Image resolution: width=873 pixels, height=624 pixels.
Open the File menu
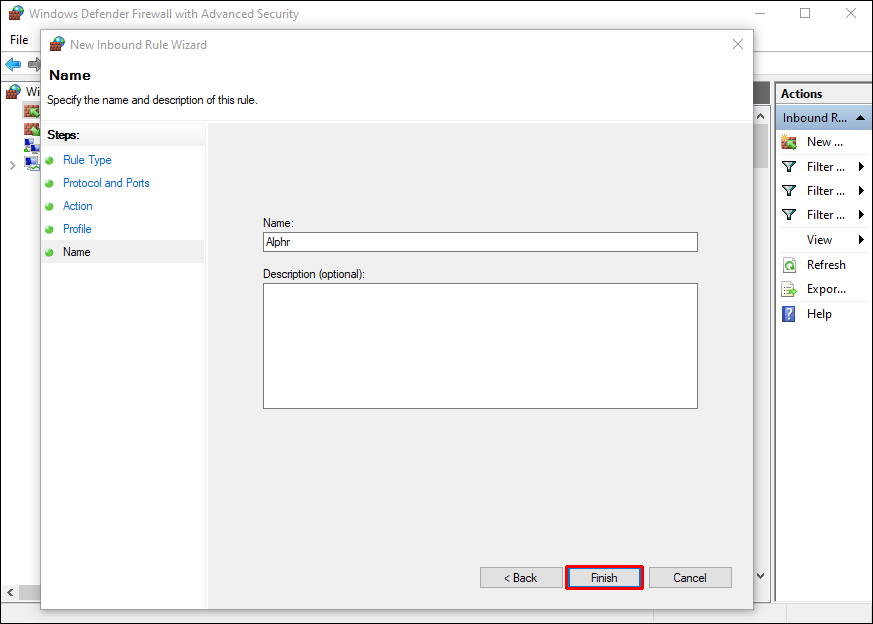pos(19,40)
